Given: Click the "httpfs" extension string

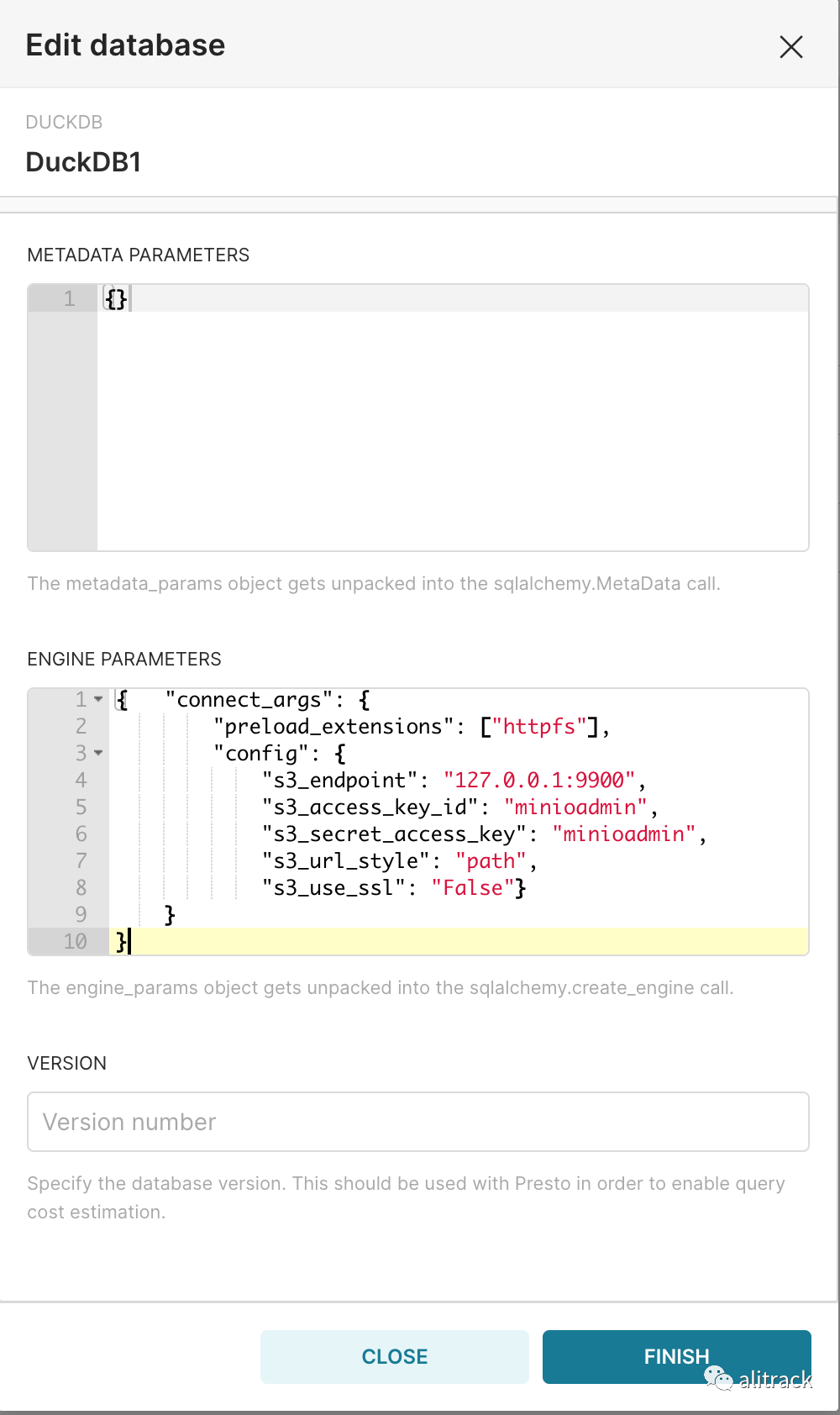Looking at the screenshot, I should click(538, 726).
